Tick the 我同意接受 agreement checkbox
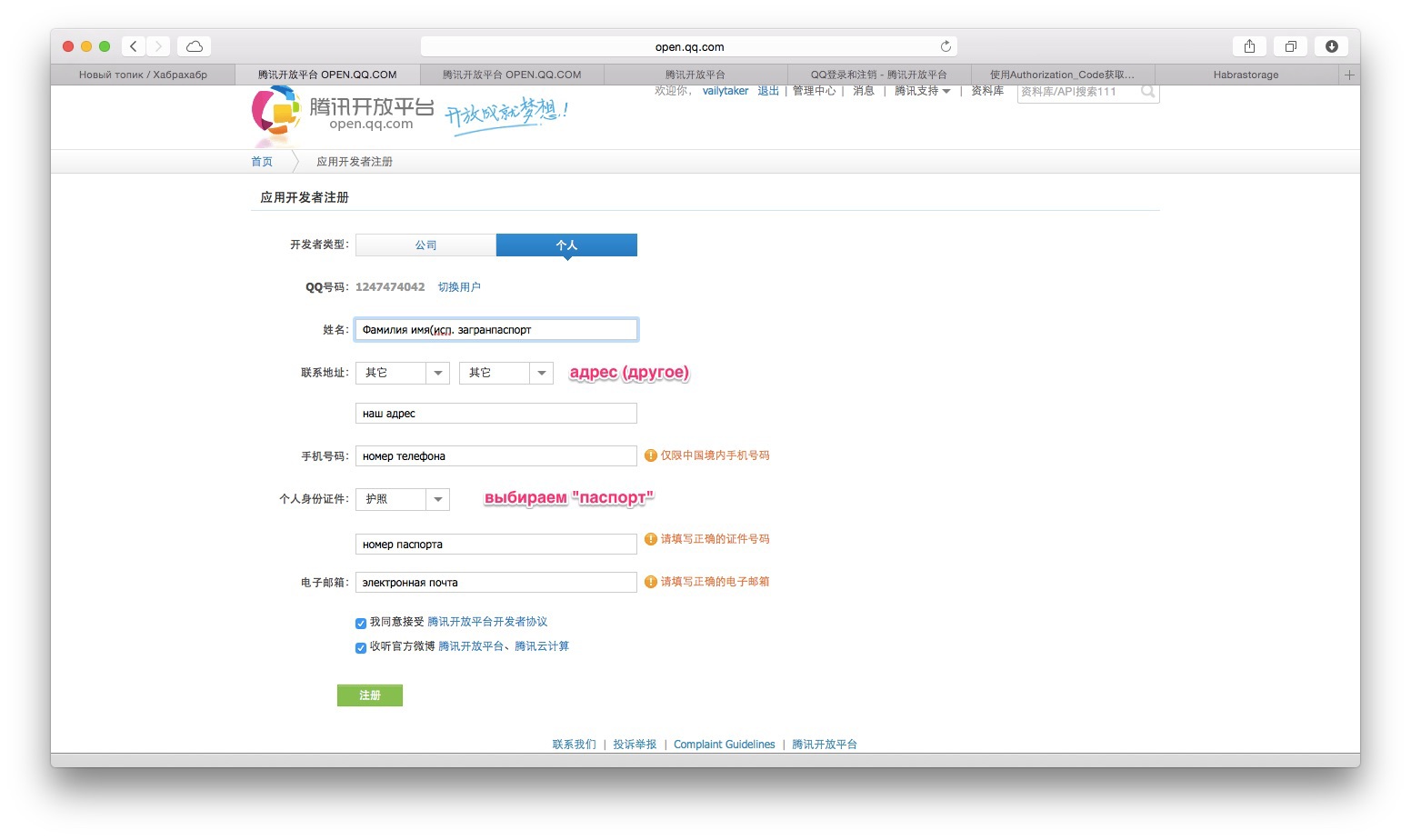1411x840 pixels. [x=361, y=623]
